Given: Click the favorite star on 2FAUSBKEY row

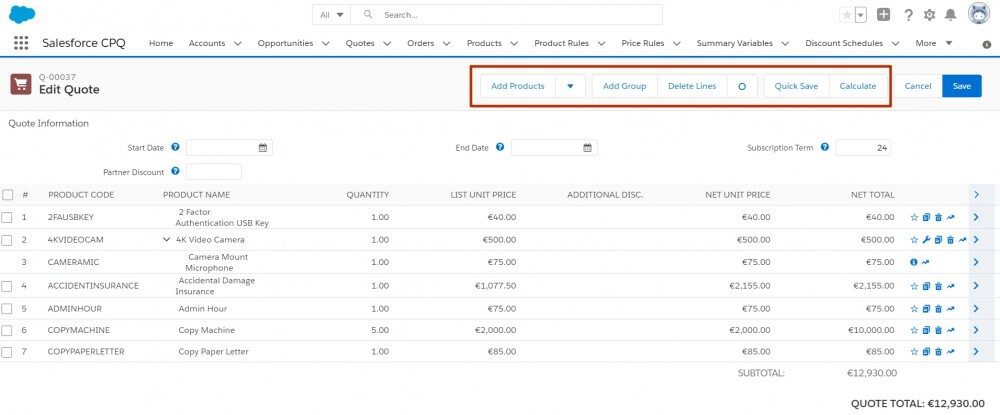Looking at the screenshot, I should [914, 217].
